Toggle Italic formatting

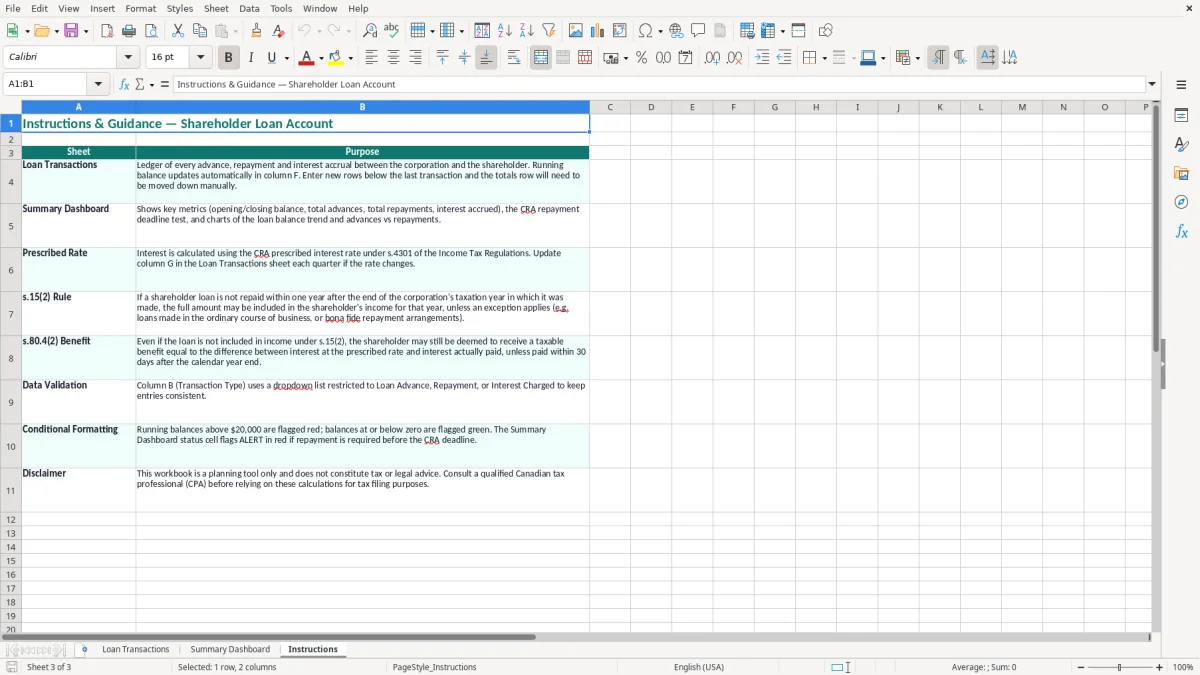tap(251, 58)
